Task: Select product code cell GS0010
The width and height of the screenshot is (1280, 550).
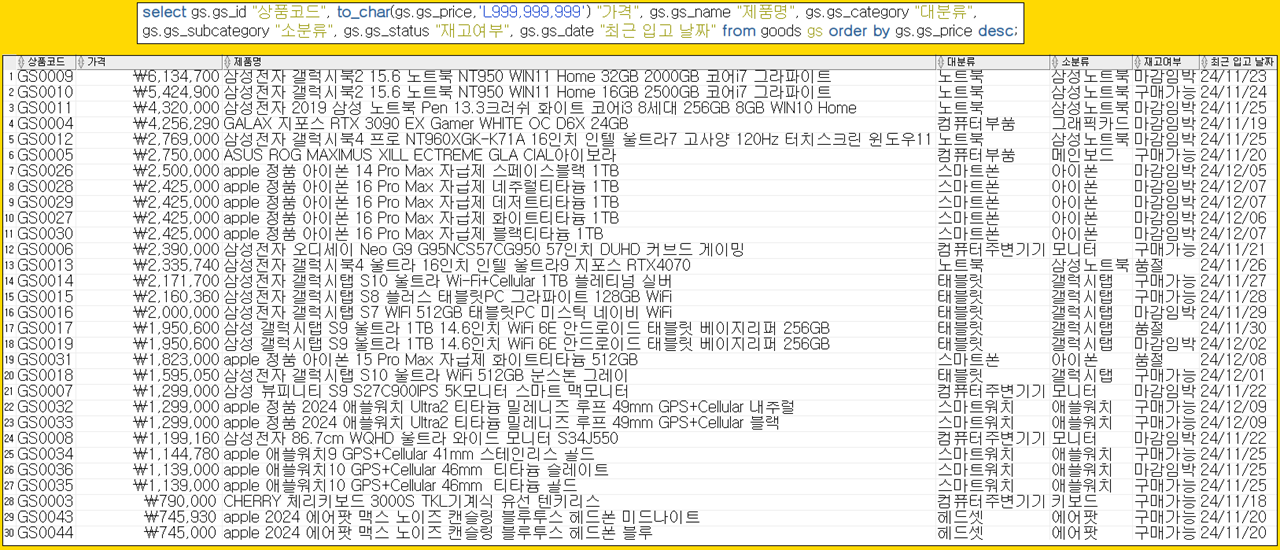Action: [x=45, y=92]
